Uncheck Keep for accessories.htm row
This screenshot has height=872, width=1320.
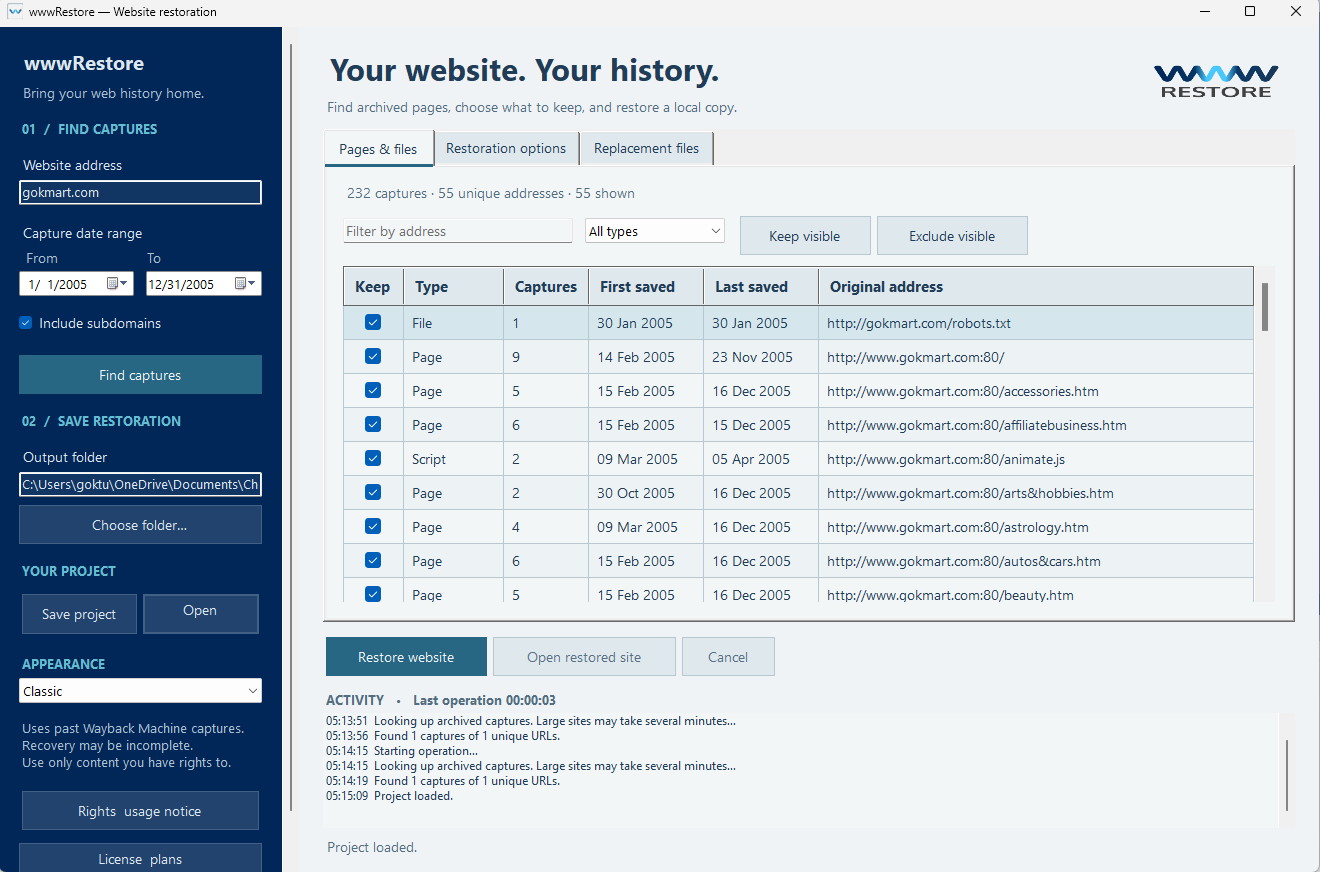coord(373,390)
